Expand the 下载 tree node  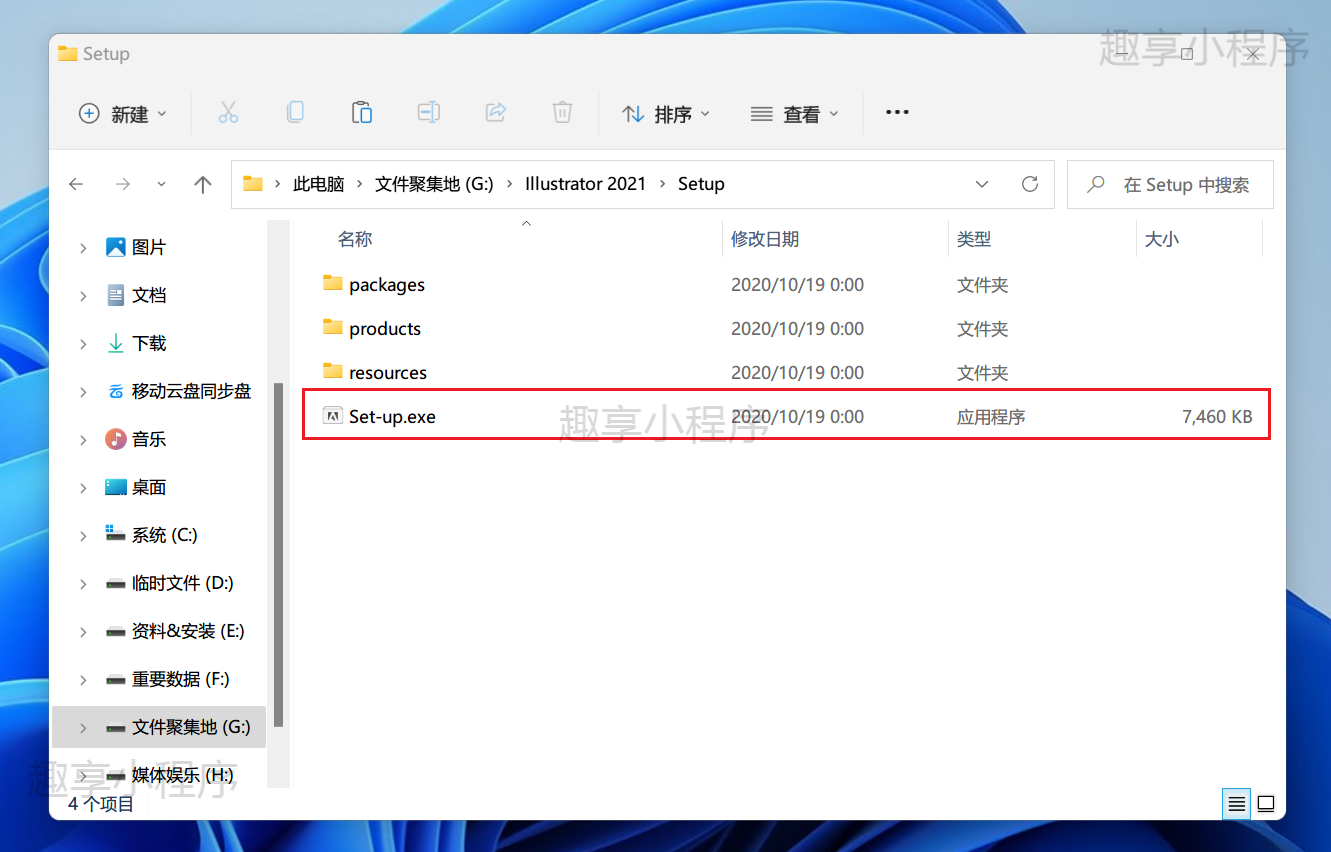[83, 343]
